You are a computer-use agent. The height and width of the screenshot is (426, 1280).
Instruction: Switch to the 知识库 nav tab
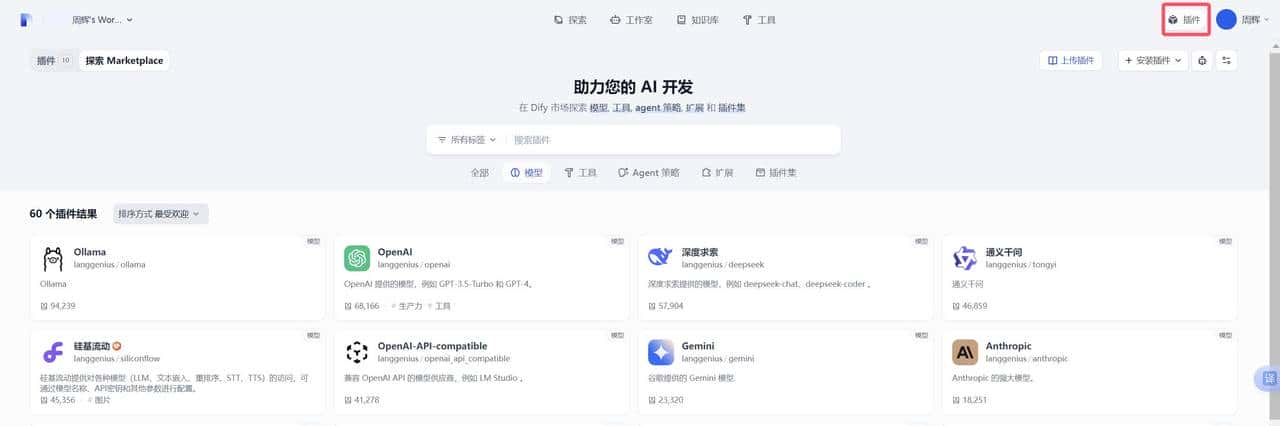pyautogui.click(x=697, y=20)
